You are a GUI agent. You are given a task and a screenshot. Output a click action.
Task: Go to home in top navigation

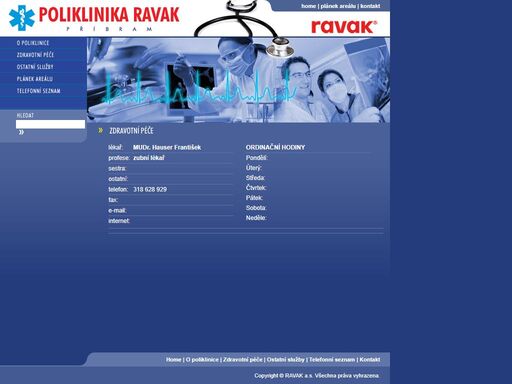[x=308, y=6]
